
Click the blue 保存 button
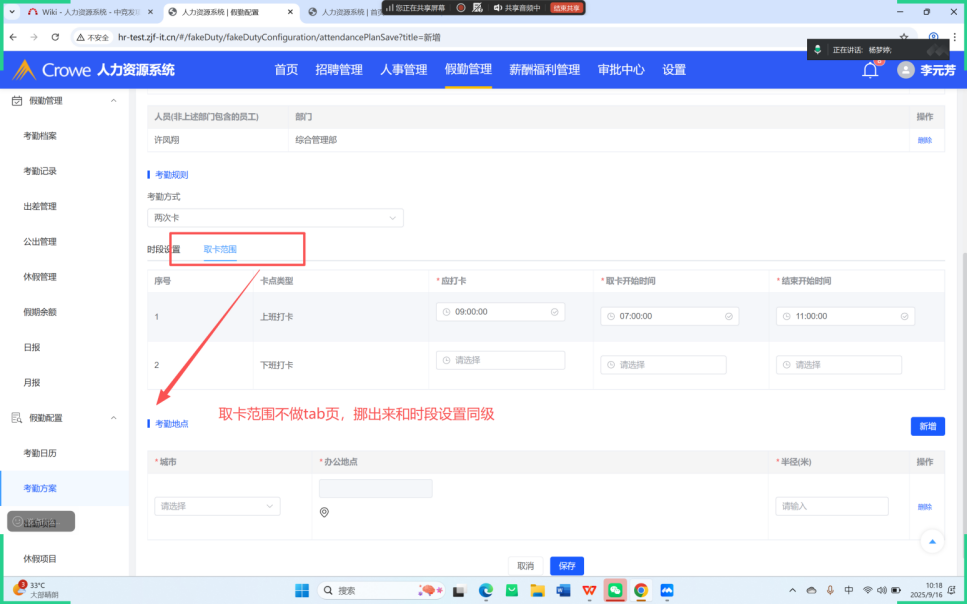567,566
